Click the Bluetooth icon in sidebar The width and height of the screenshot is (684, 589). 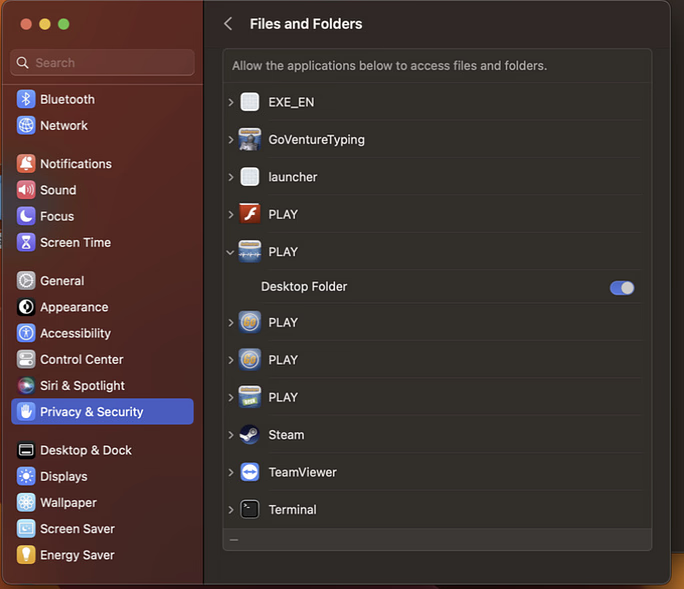tap(26, 99)
